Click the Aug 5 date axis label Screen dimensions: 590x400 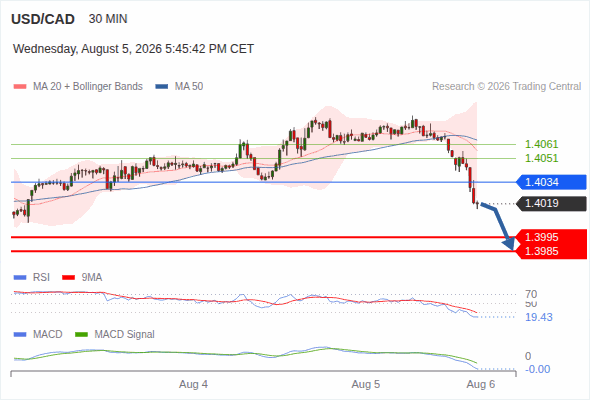(x=366, y=385)
